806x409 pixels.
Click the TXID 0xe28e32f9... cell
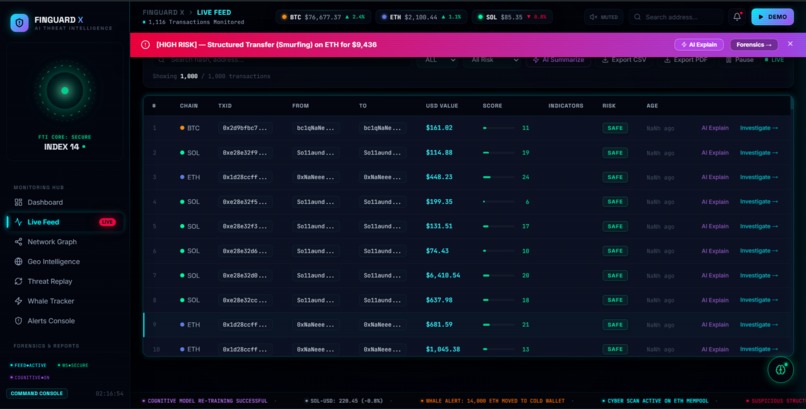245,153
